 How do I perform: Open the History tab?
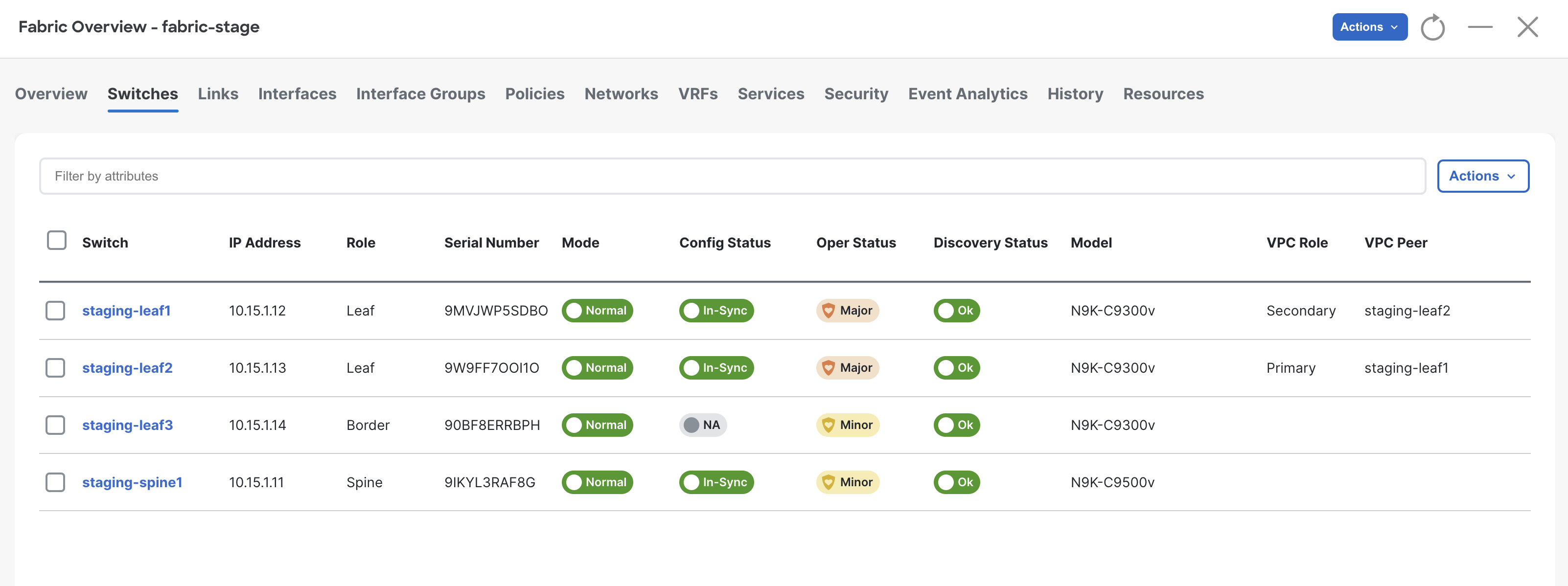[1075, 94]
